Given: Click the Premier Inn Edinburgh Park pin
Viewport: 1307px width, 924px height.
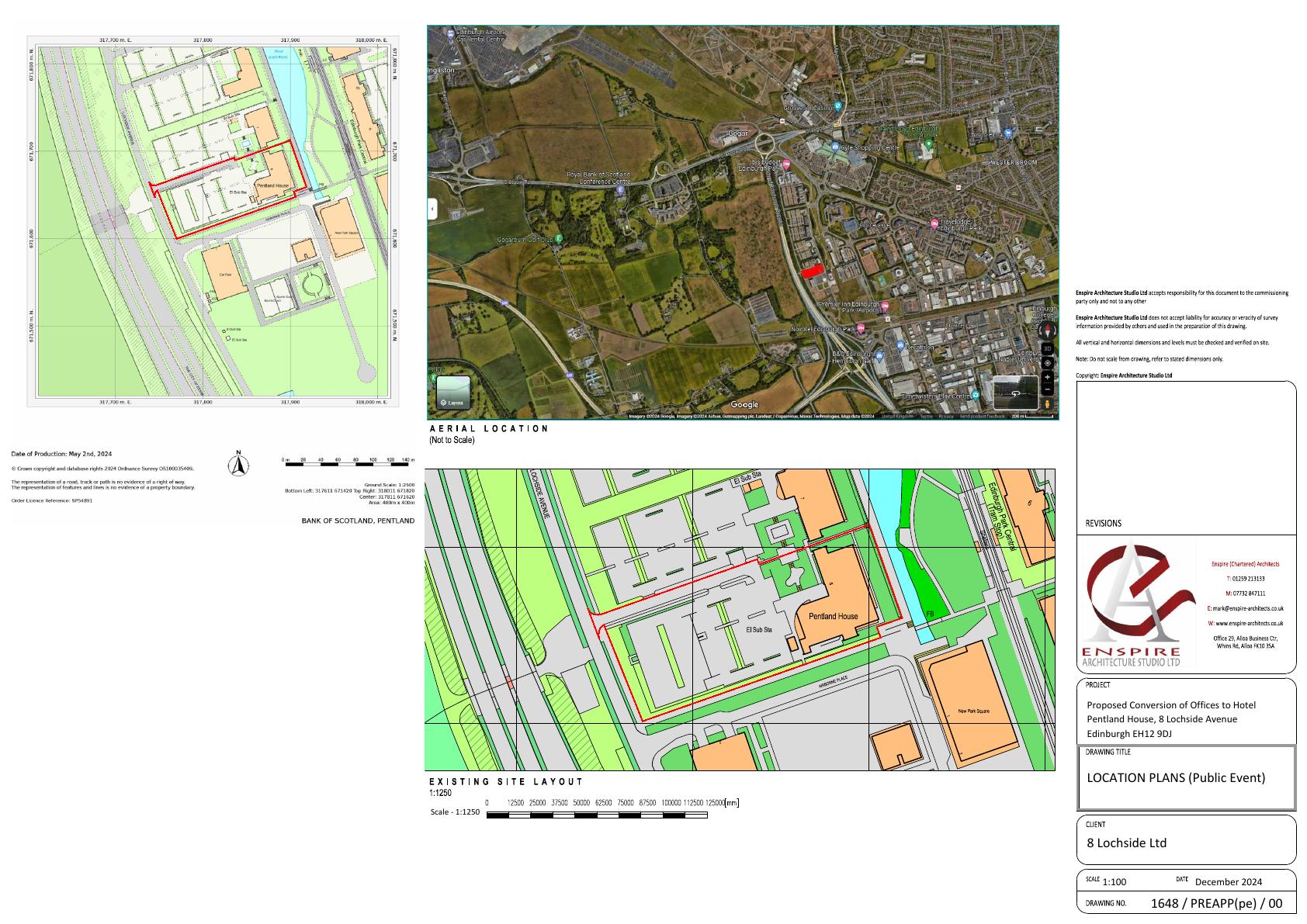Looking at the screenshot, I should point(885,306).
